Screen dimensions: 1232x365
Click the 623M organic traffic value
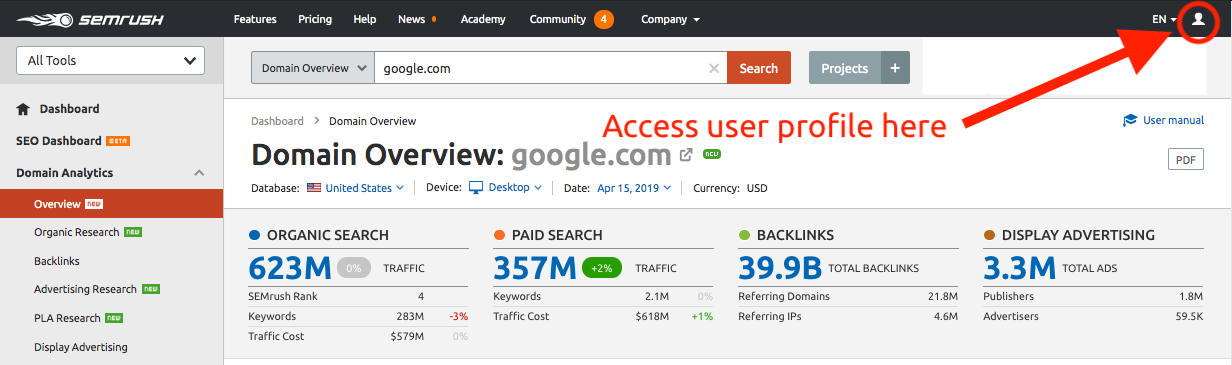(x=290, y=268)
